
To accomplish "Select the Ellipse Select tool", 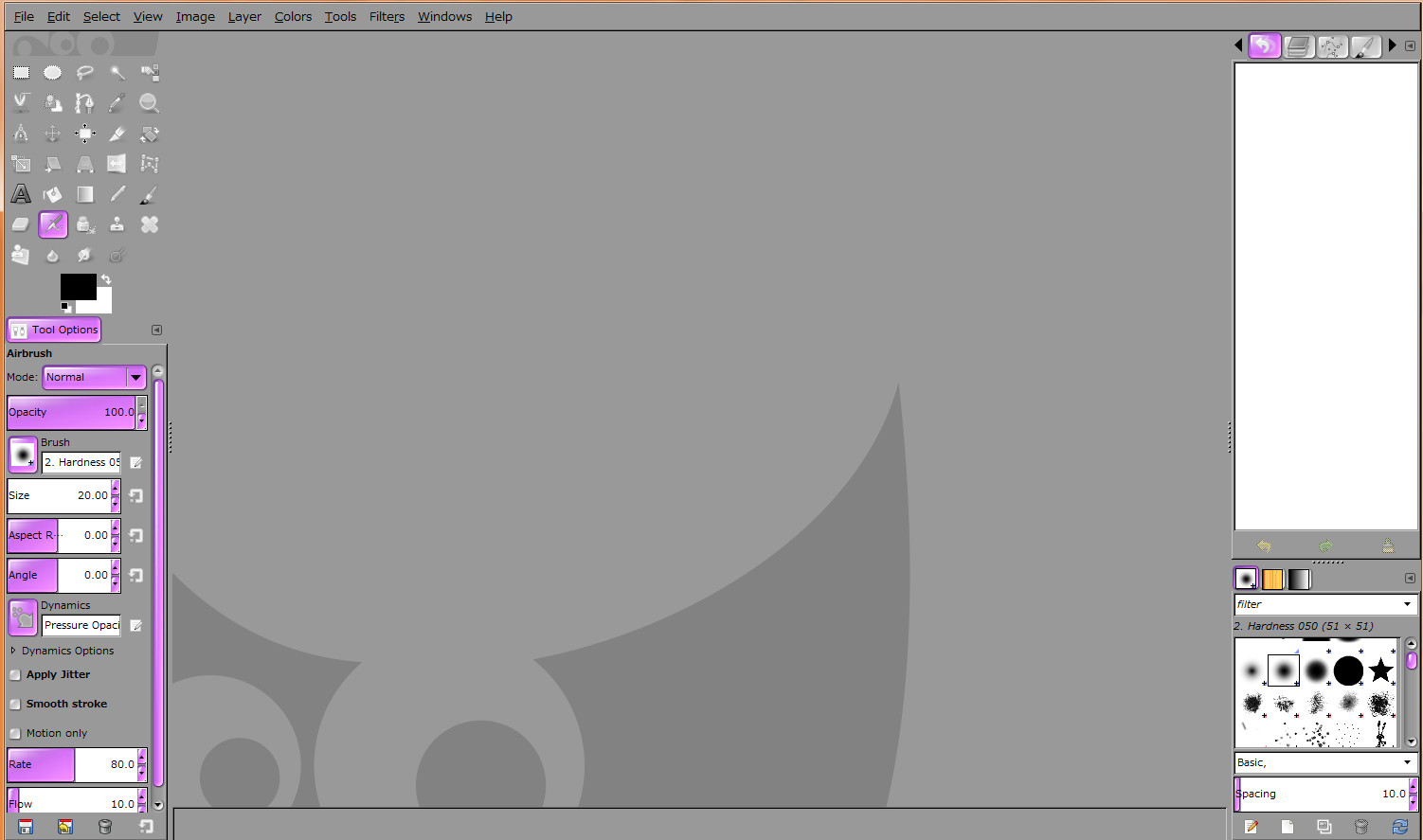I will [x=53, y=72].
